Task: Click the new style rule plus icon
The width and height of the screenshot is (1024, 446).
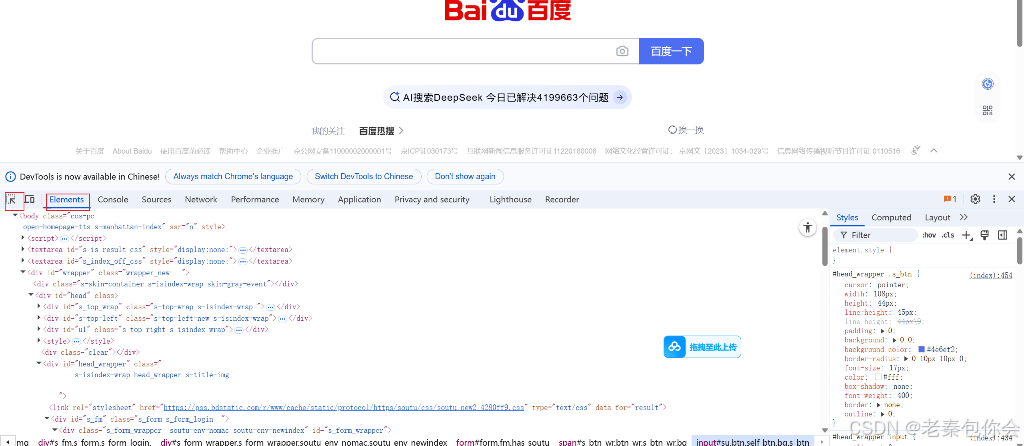Action: [x=968, y=235]
